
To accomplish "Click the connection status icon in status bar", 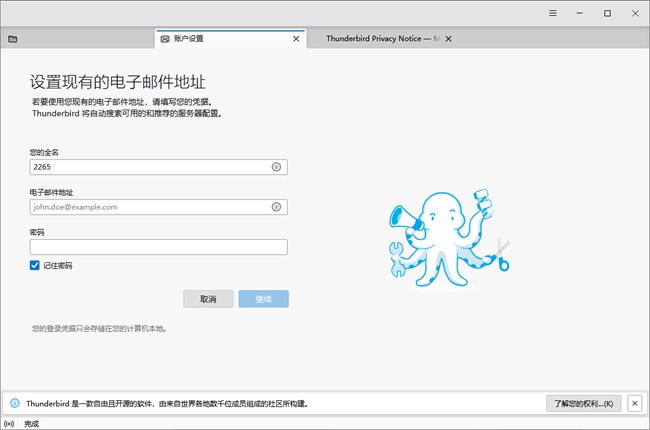I will pos(9,423).
